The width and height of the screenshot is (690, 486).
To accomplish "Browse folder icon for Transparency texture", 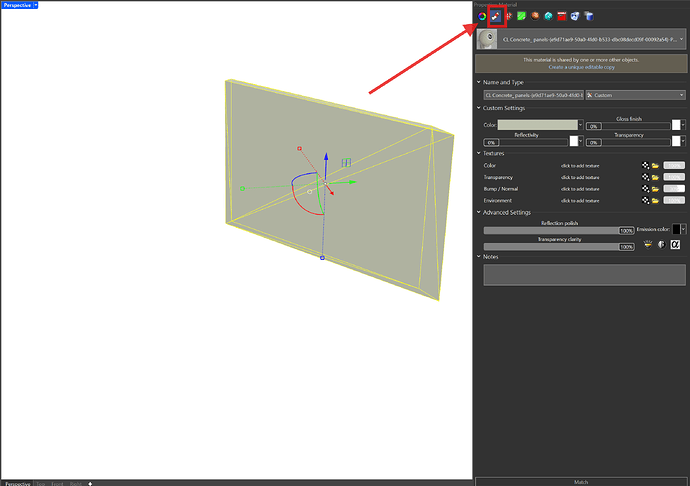I will (655, 177).
